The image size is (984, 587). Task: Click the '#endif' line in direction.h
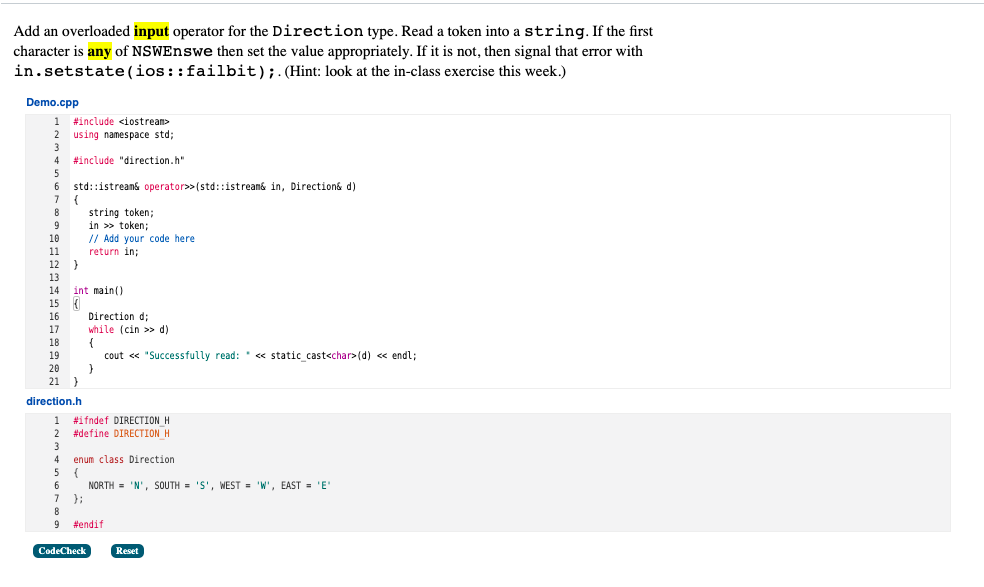coord(88,524)
